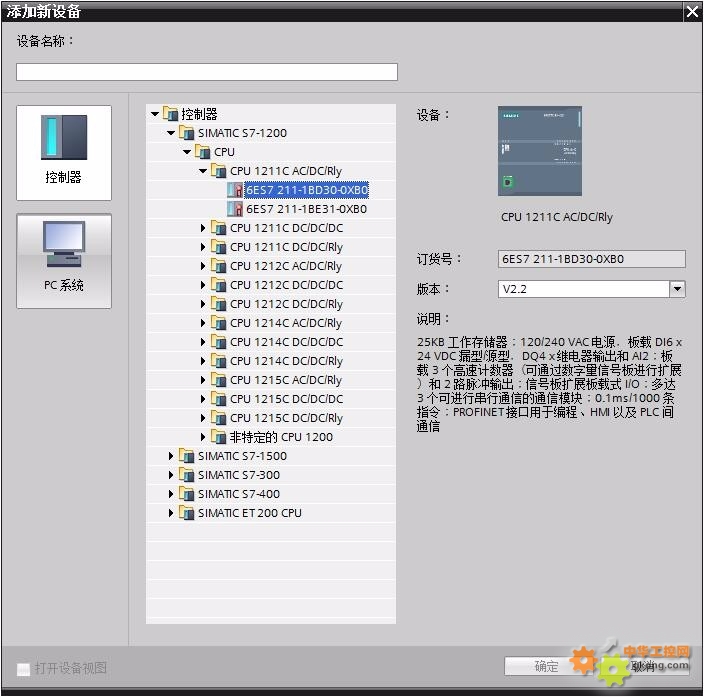Click the SIMATIC S7-1500 folder icon
The width and height of the screenshot is (704, 697).
[186, 455]
